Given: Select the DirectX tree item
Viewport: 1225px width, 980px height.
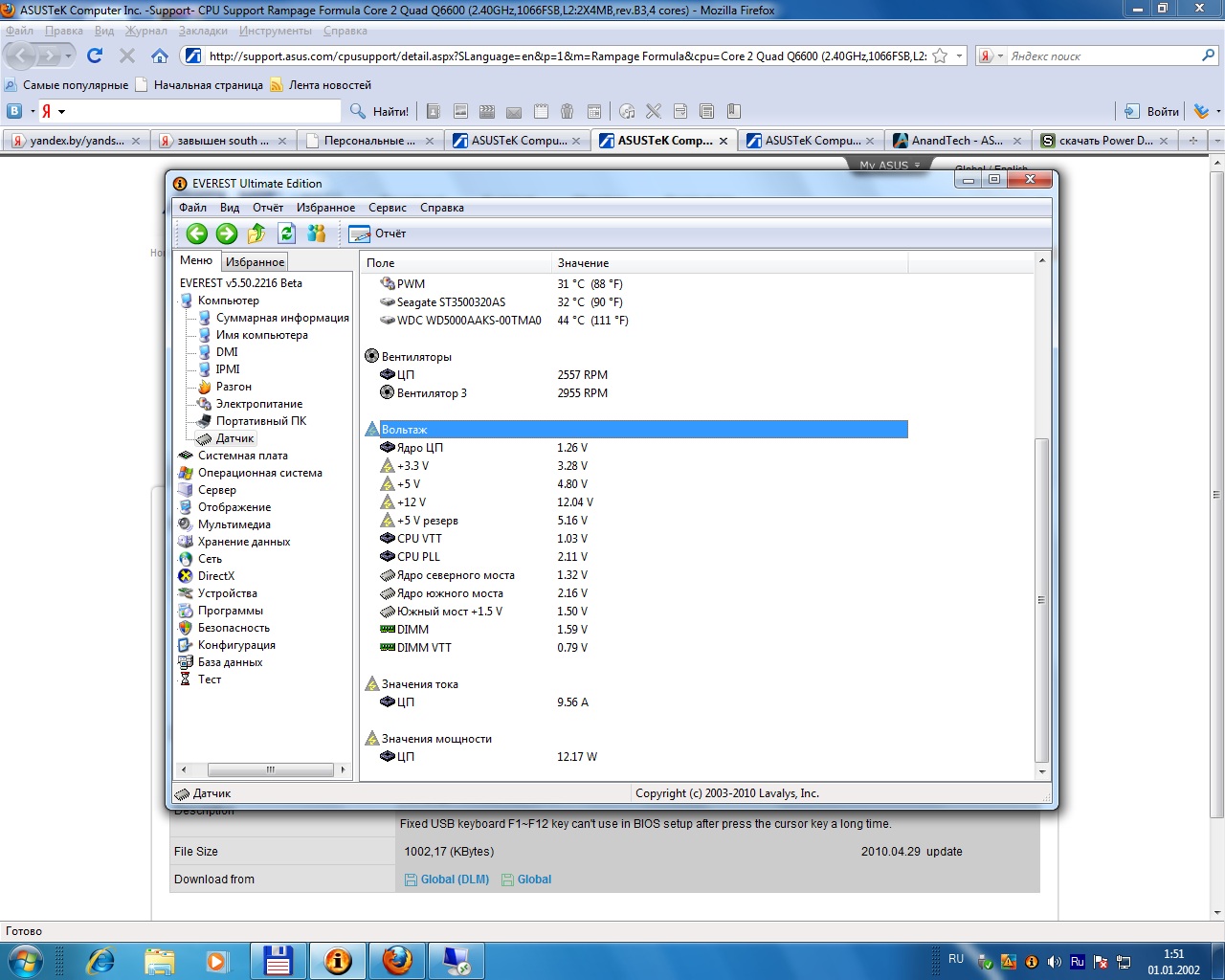Looking at the screenshot, I should pyautogui.click(x=215, y=576).
